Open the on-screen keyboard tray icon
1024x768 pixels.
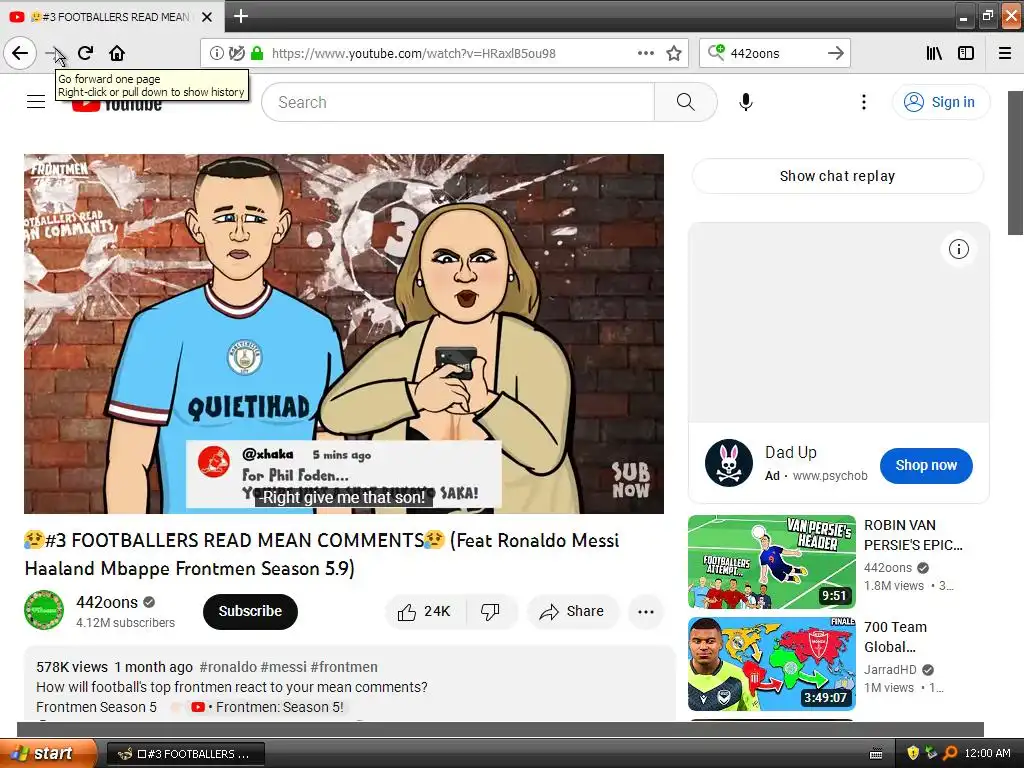tap(876, 754)
